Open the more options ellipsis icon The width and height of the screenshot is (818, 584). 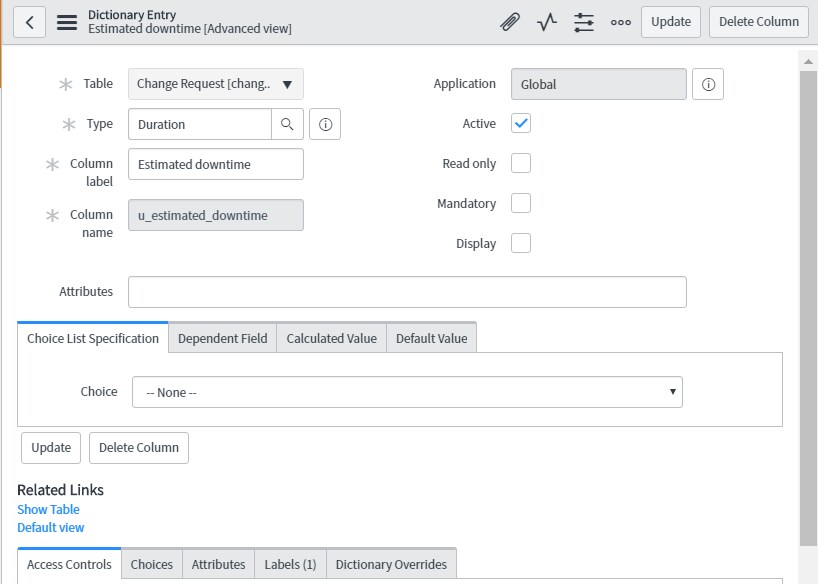coord(621,22)
